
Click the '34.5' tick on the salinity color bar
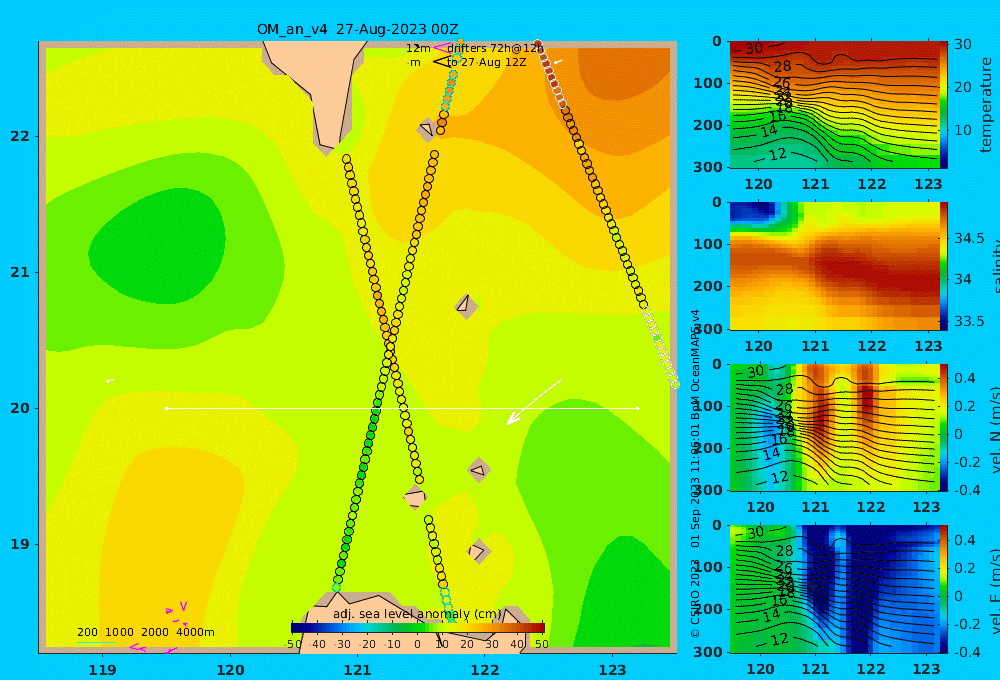(969, 239)
